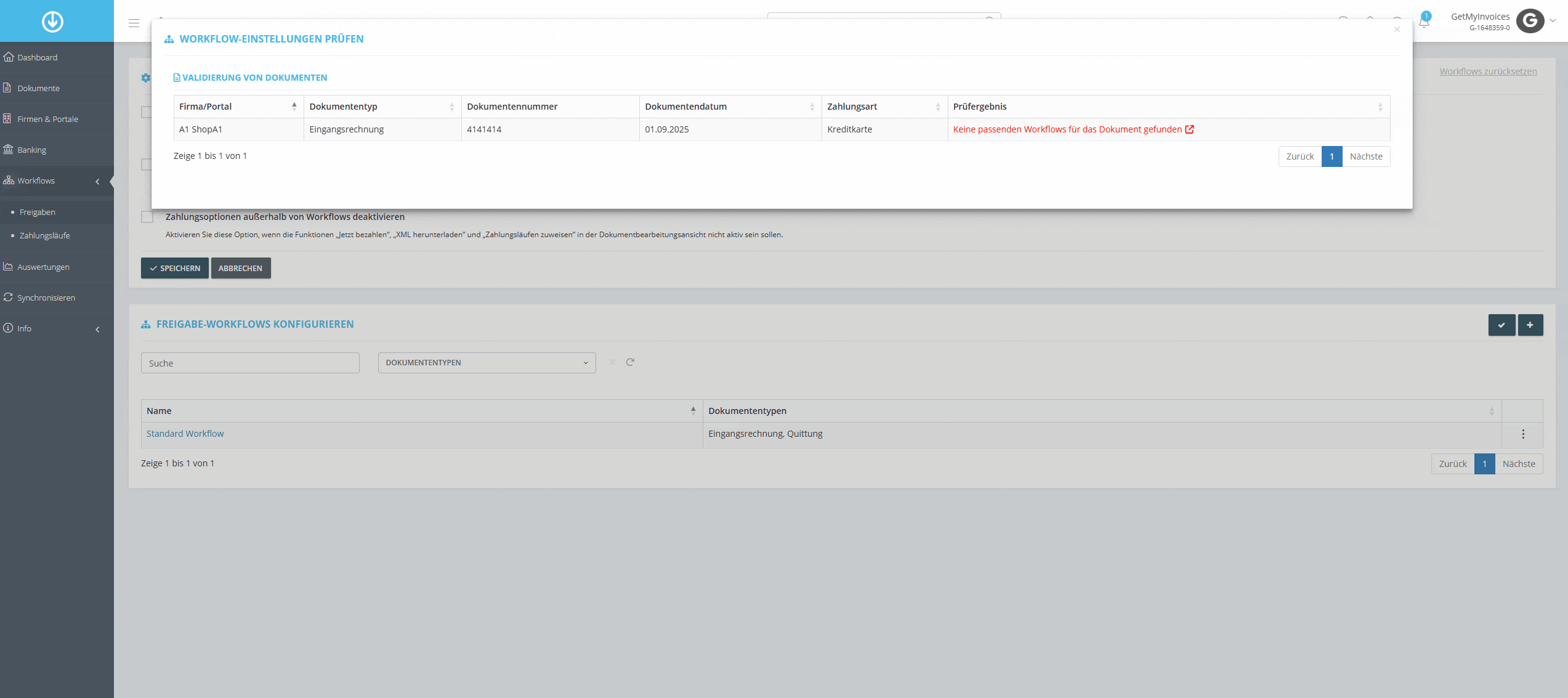
Task: Click 'Keine passenden Workflows' result link
Action: pyautogui.click(x=1067, y=129)
